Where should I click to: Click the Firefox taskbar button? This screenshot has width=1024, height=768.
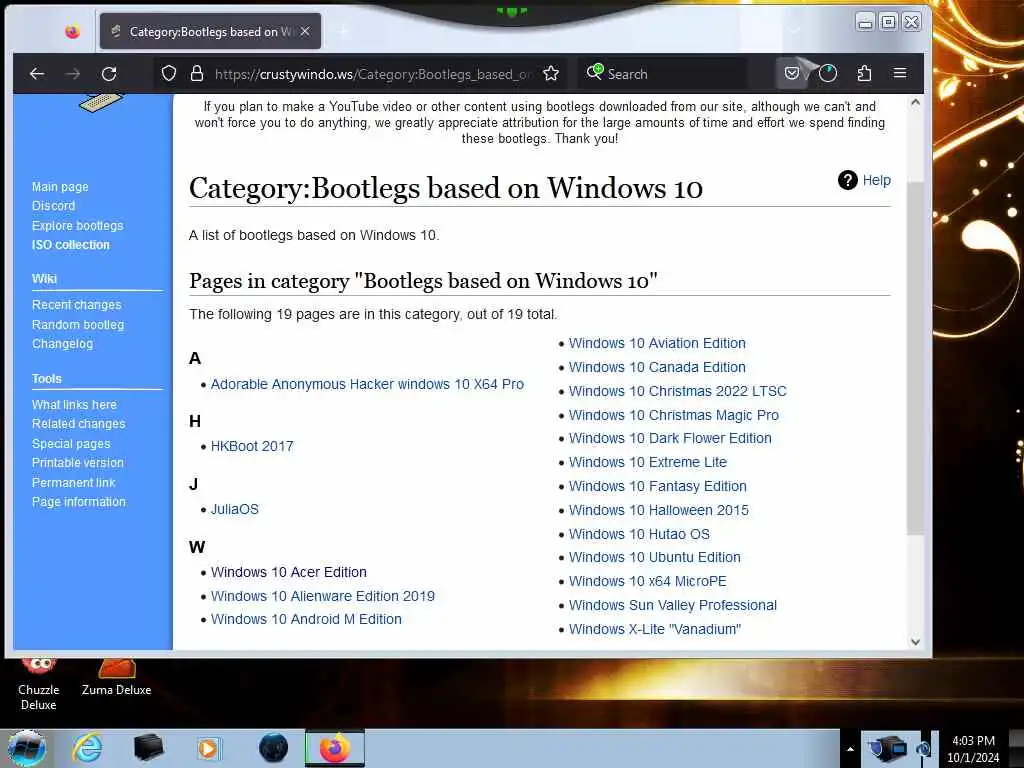pos(334,748)
